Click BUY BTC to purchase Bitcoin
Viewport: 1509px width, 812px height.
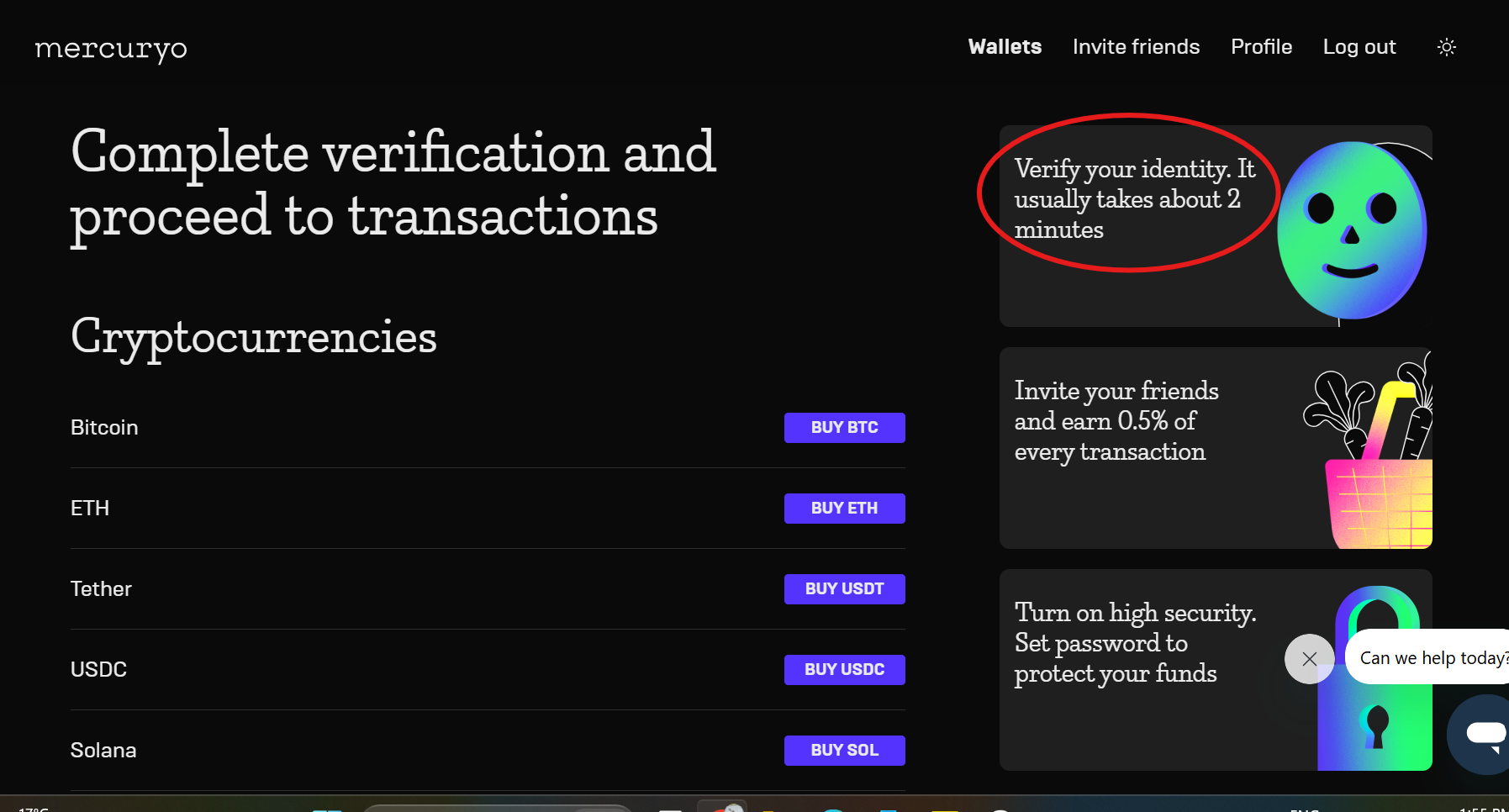click(844, 427)
